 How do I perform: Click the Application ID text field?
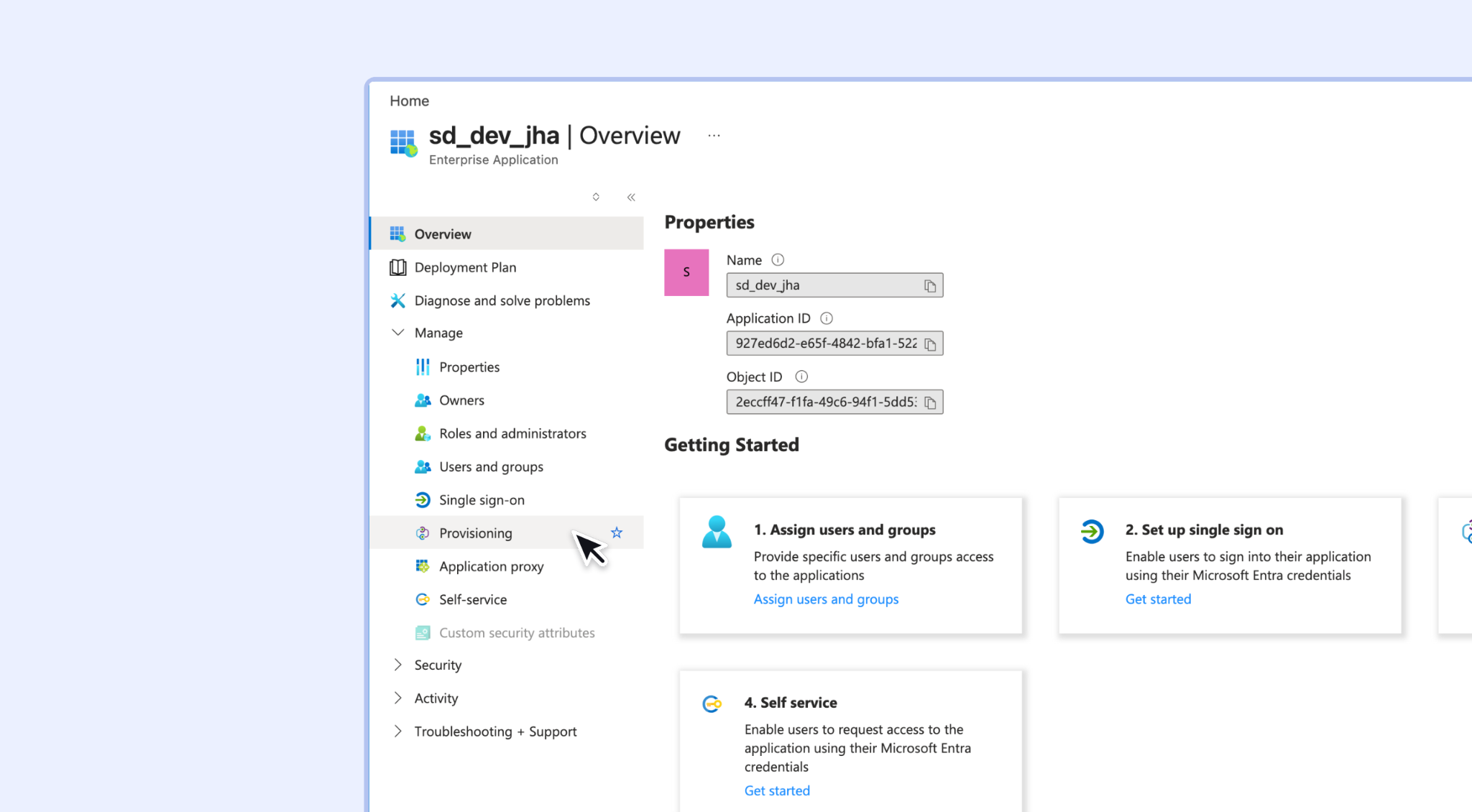(834, 343)
